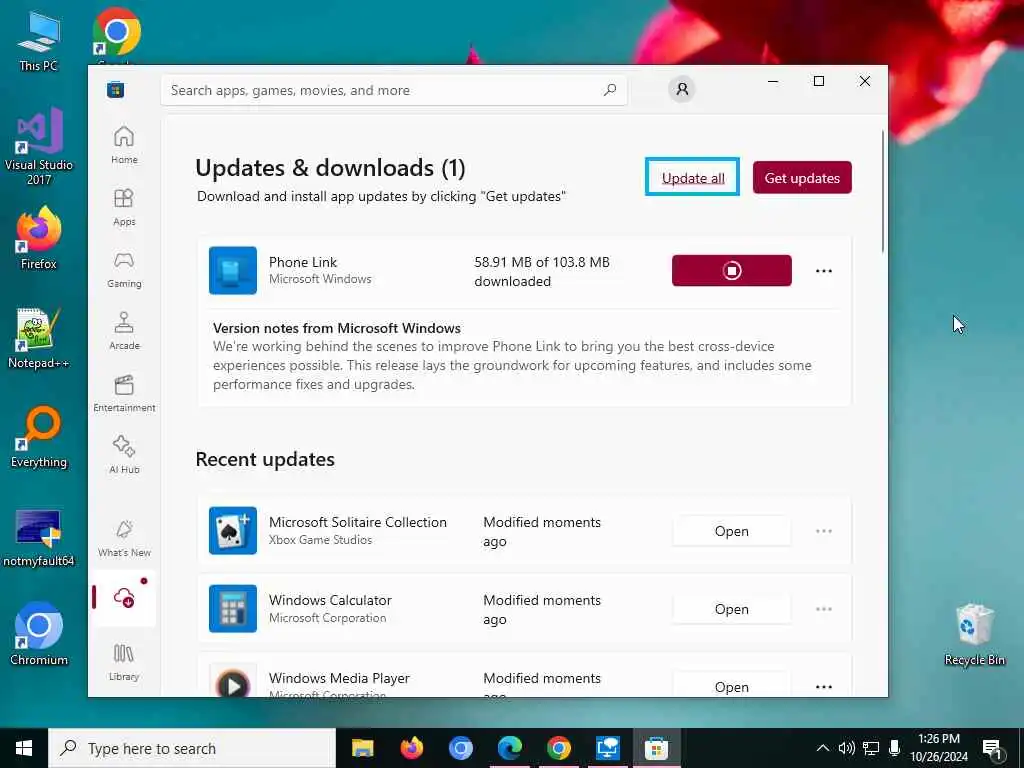This screenshot has height=768, width=1024.
Task: Click the Store window vertical scrollbar
Action: point(883,191)
